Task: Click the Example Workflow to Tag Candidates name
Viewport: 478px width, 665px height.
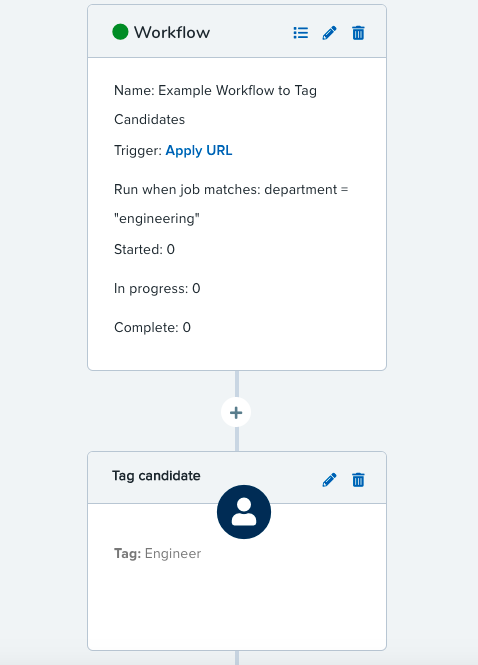Action: click(x=215, y=105)
